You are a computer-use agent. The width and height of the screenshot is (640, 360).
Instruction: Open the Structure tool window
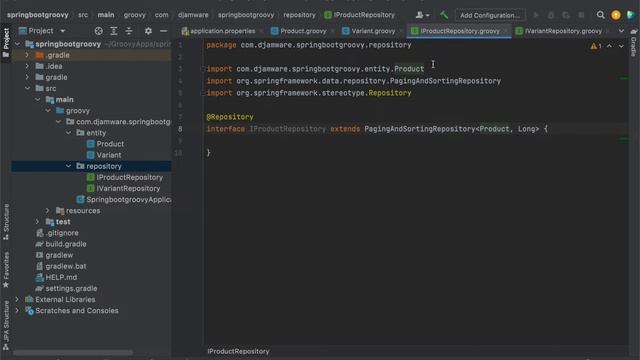(x=6, y=222)
